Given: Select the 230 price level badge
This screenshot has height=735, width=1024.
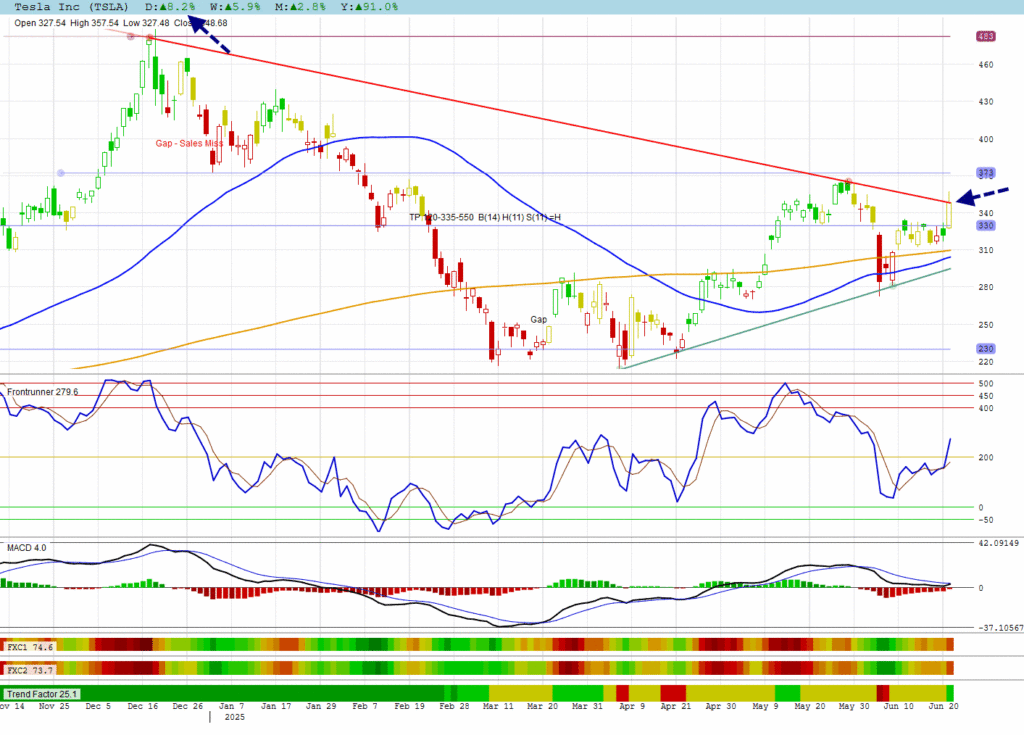Looking at the screenshot, I should pyautogui.click(x=985, y=349).
